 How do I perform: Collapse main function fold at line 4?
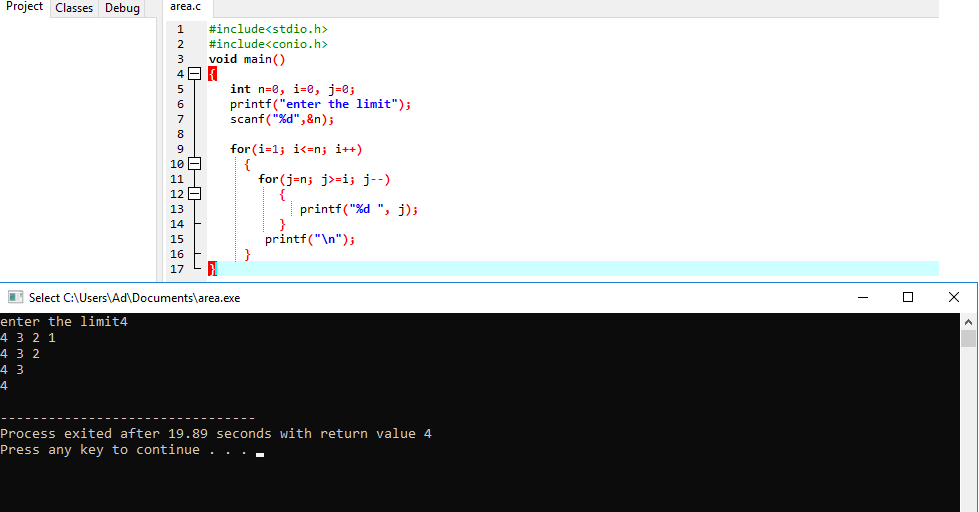[195, 74]
